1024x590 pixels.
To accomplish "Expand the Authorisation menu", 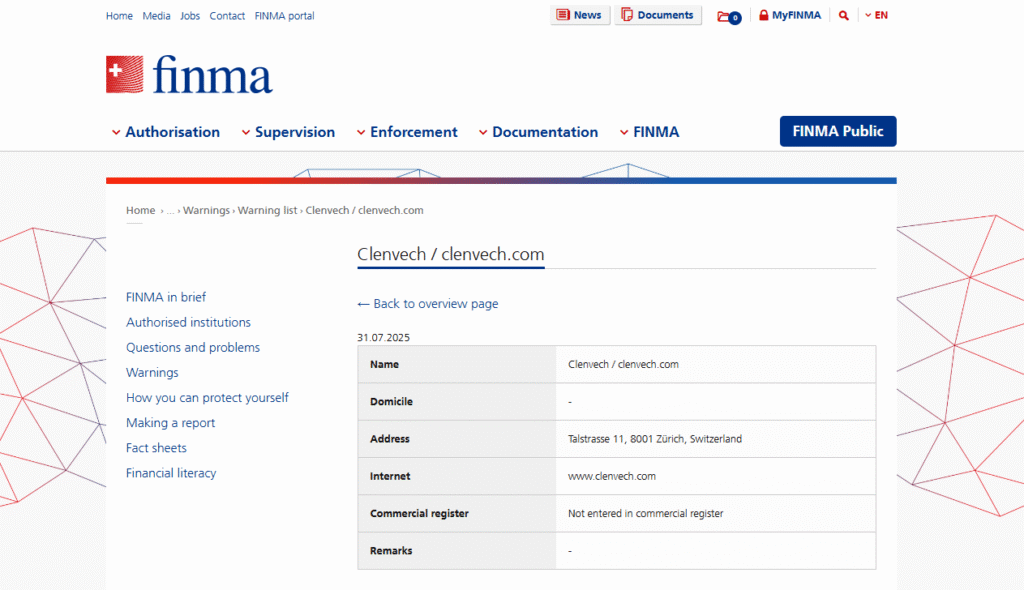I will coord(166,132).
